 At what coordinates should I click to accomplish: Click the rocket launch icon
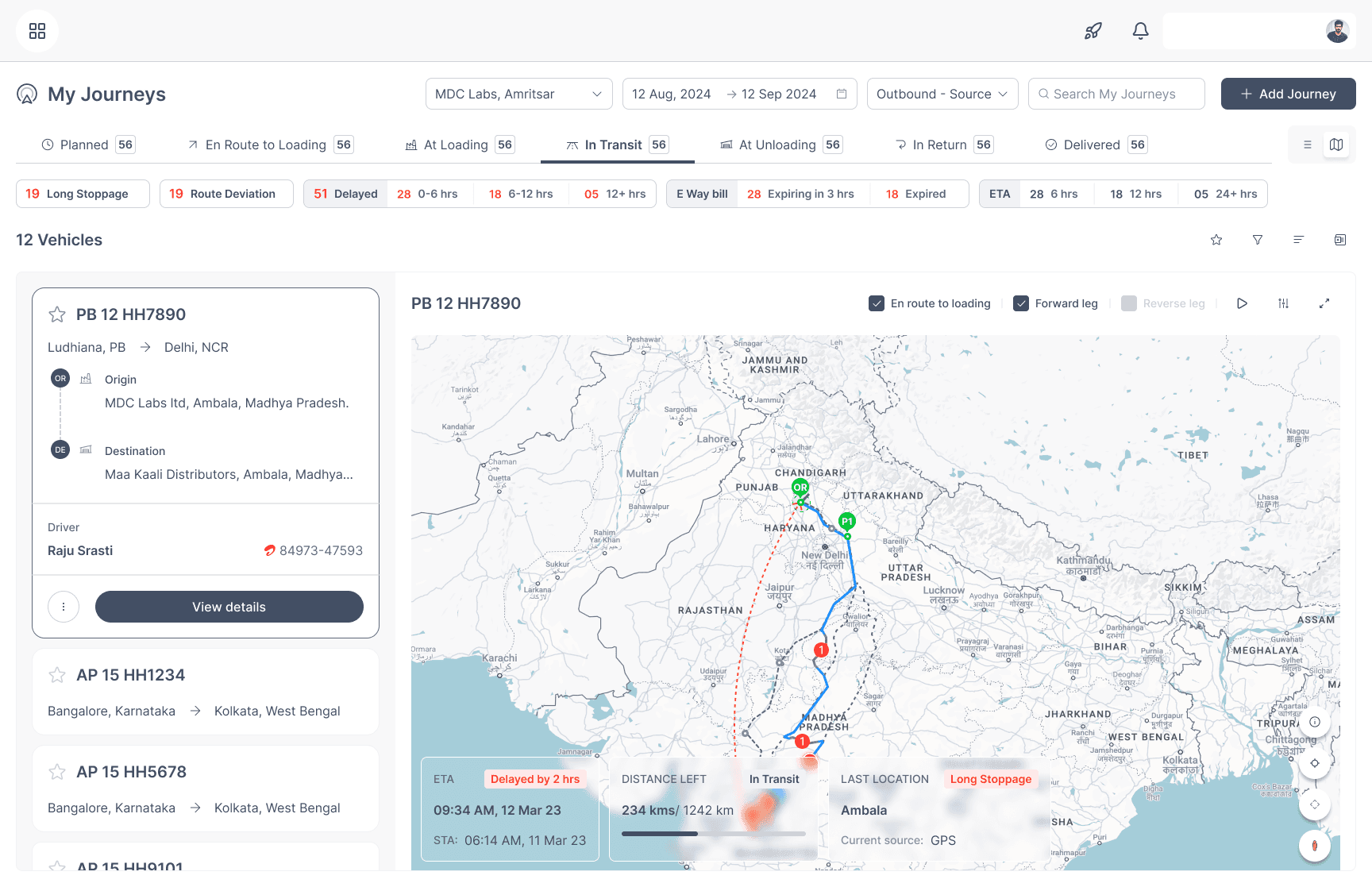coord(1093,31)
